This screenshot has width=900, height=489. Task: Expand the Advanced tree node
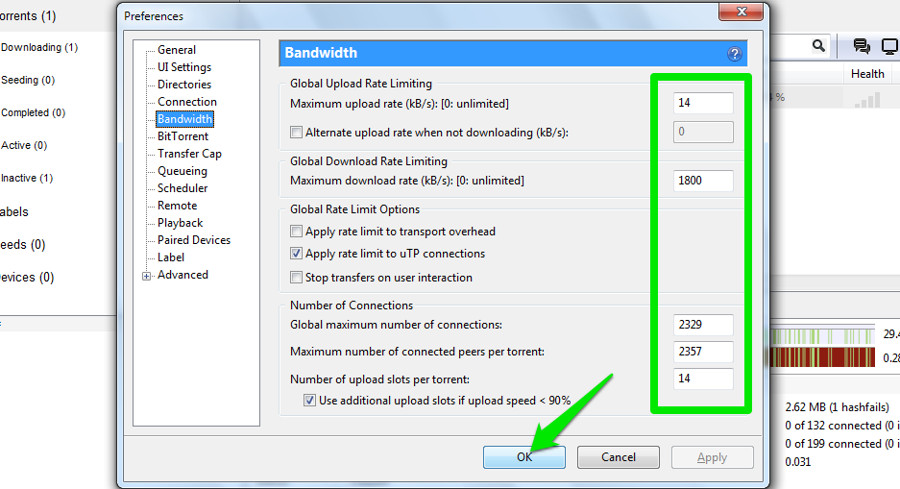(x=147, y=276)
